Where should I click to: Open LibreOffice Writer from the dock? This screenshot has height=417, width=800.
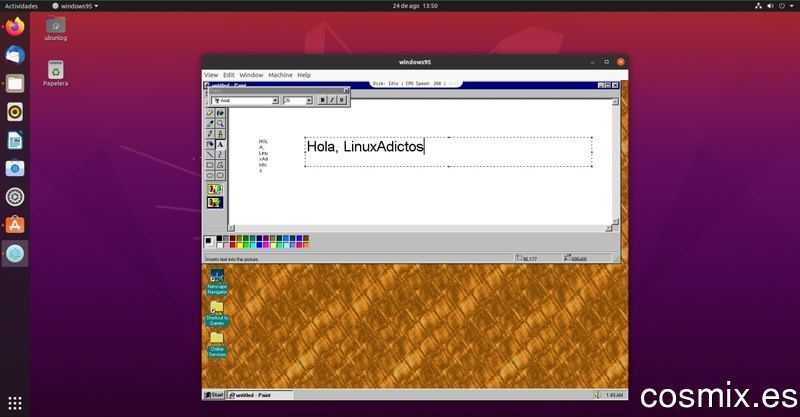(15, 140)
